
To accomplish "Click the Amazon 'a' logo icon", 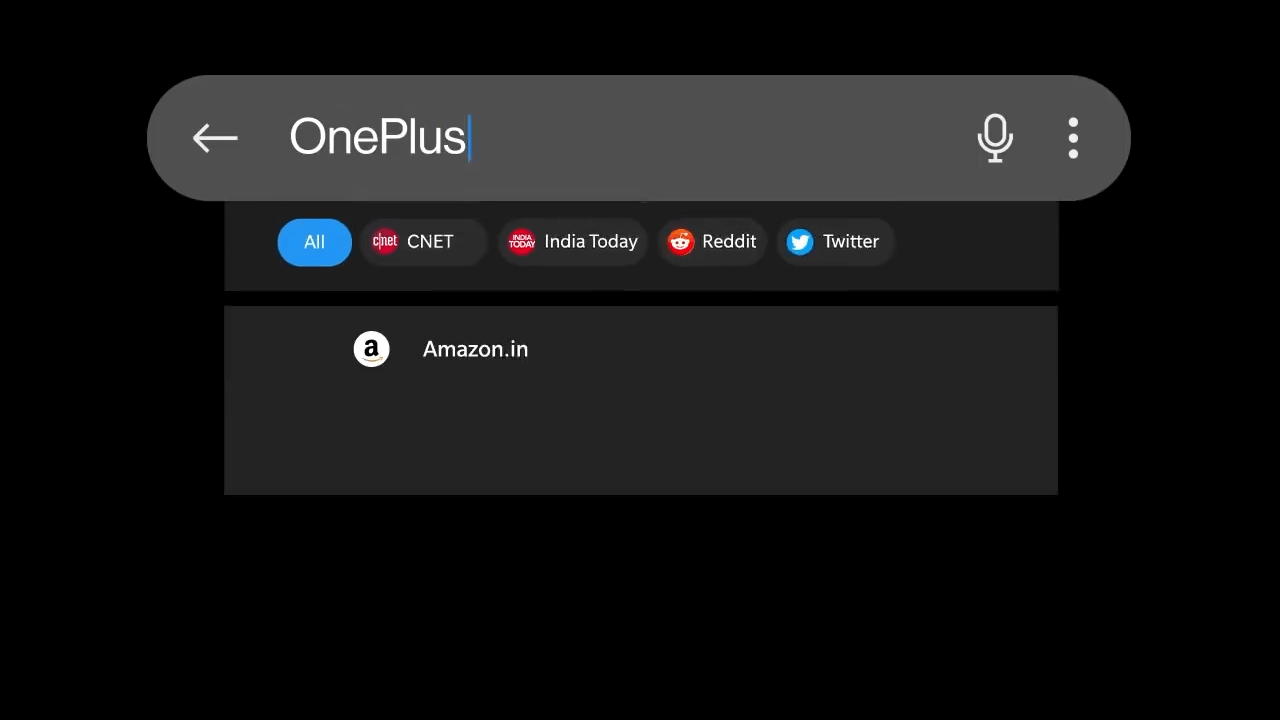I will tap(371, 349).
